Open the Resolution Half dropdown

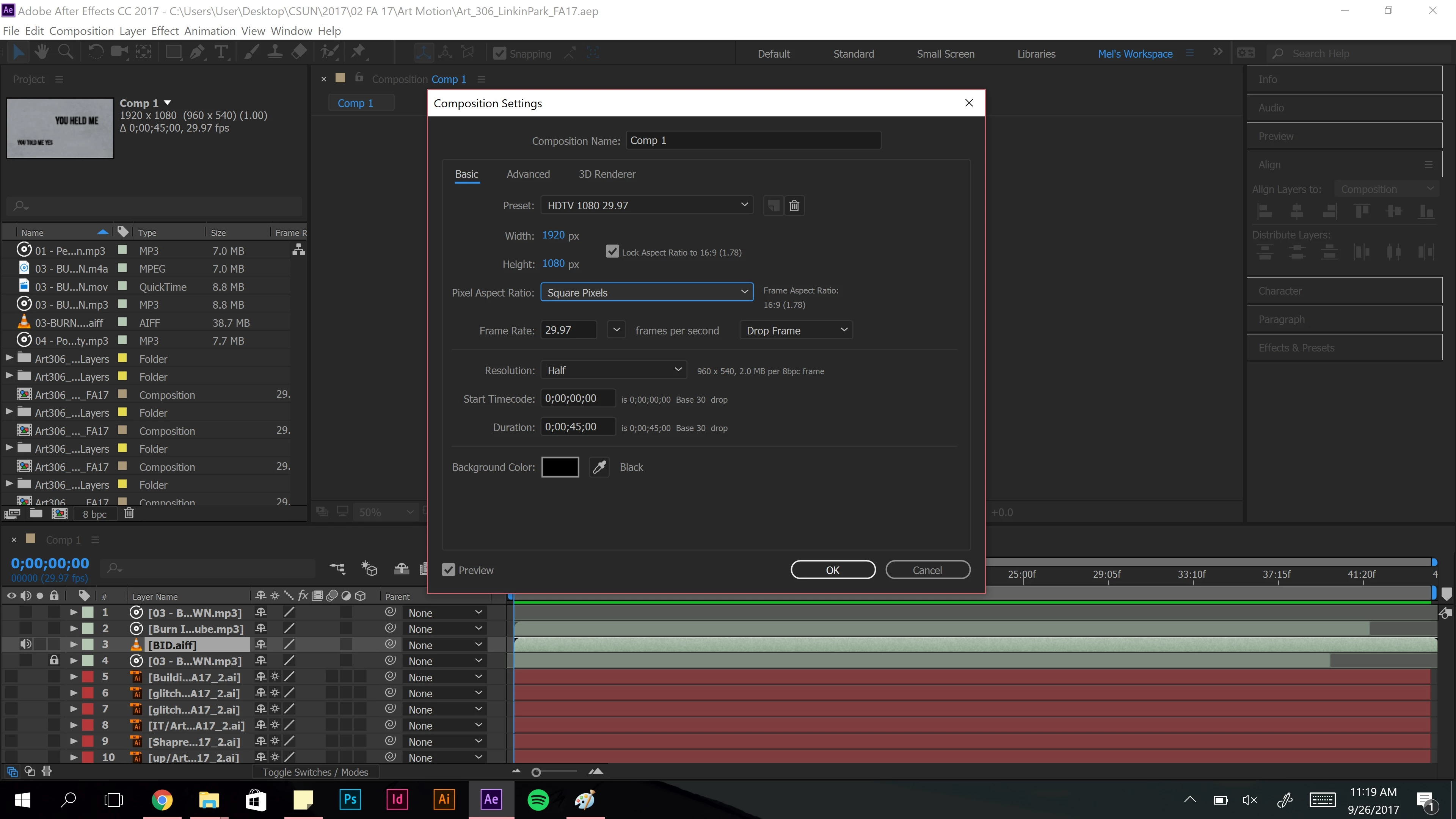click(x=613, y=370)
